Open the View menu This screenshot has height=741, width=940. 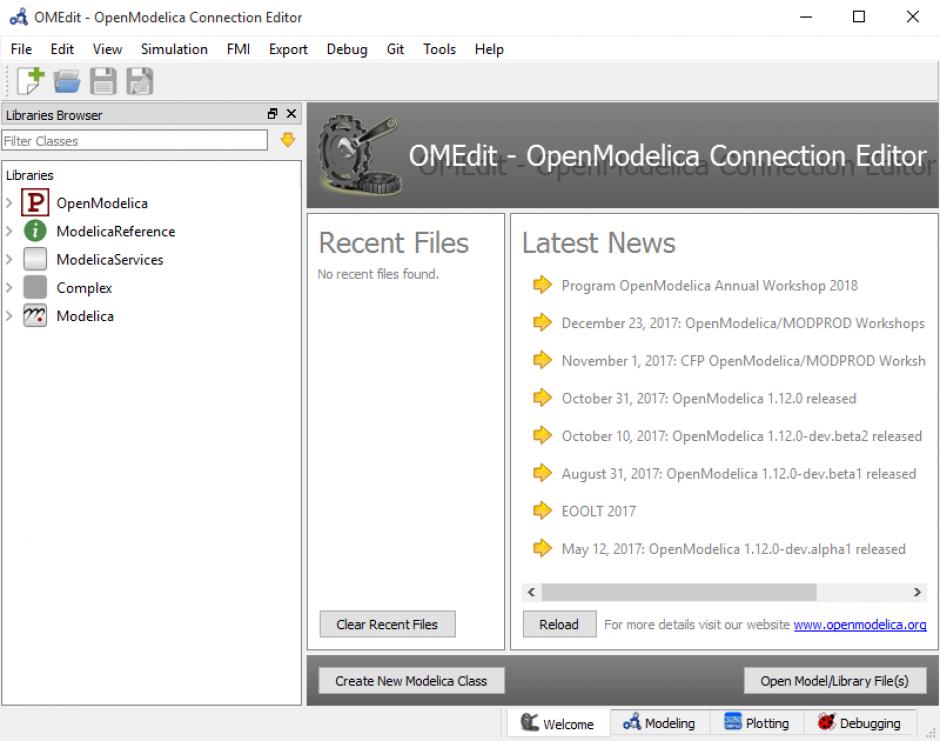point(107,49)
